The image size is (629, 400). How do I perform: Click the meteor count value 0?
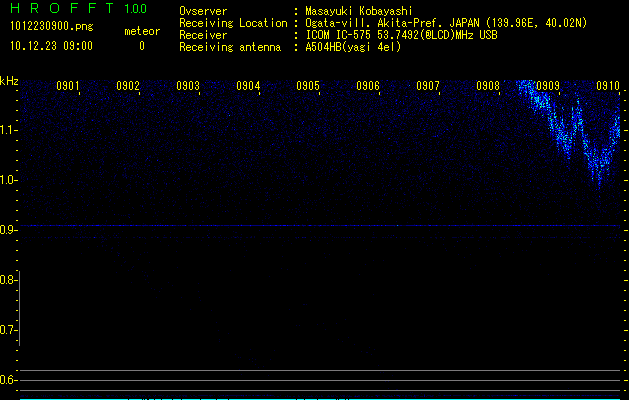142,46
